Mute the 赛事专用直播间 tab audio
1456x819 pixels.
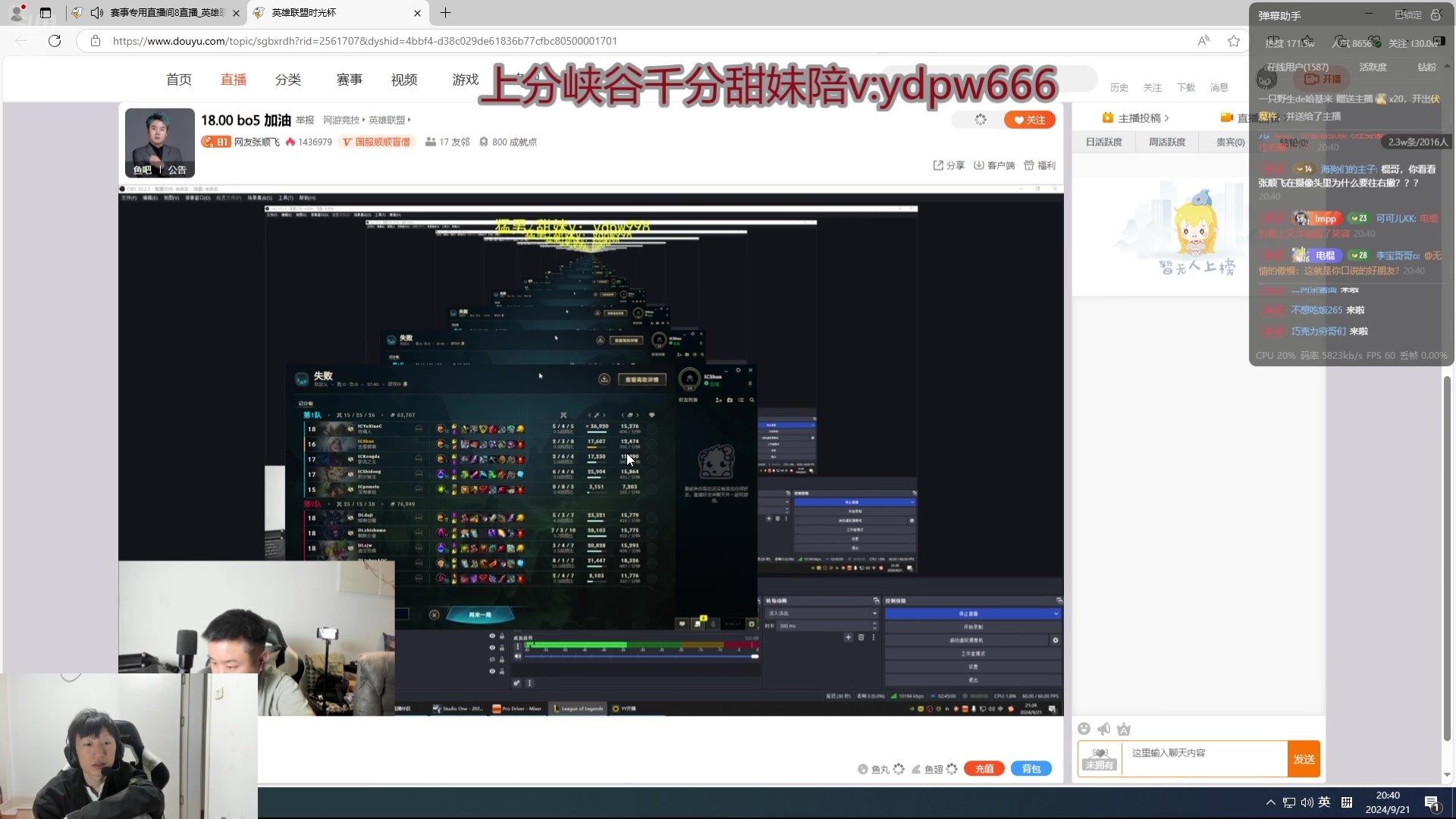[x=96, y=13]
